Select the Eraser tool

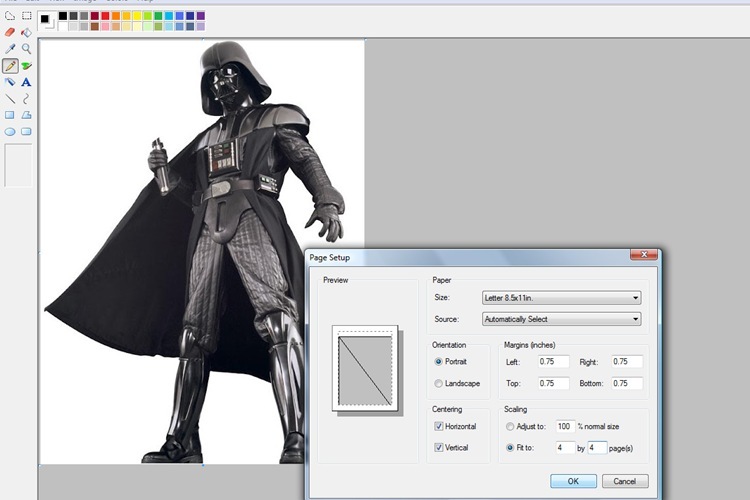pos(10,32)
